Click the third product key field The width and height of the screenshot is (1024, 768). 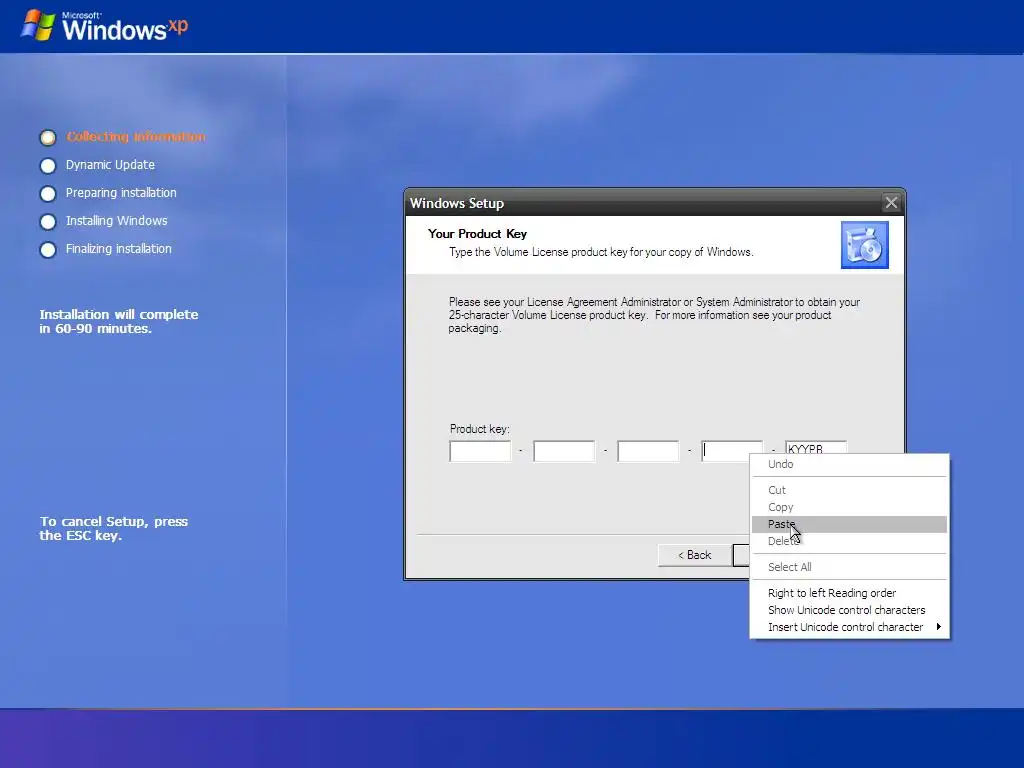tap(648, 451)
